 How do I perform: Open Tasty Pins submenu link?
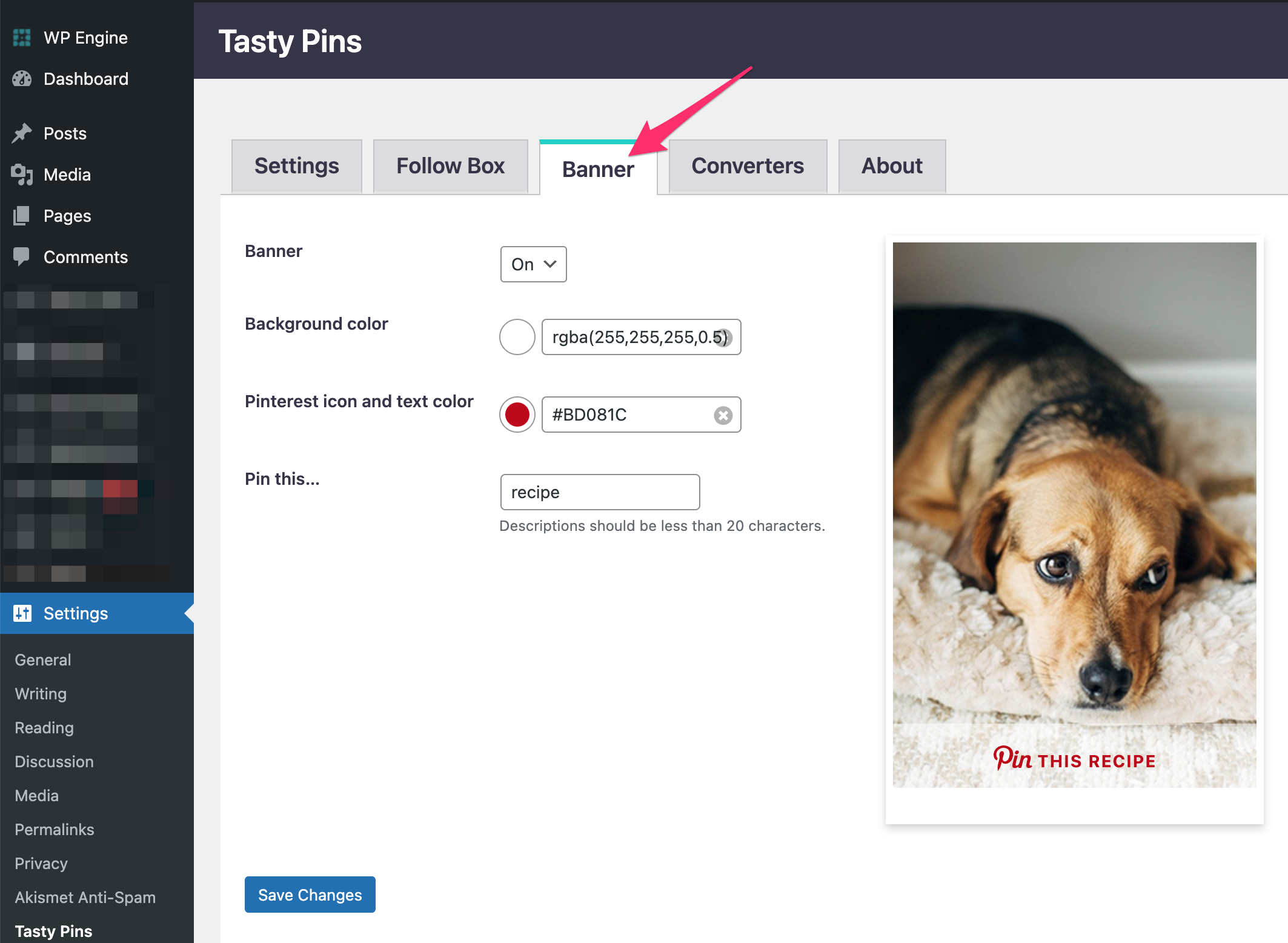coord(54,931)
